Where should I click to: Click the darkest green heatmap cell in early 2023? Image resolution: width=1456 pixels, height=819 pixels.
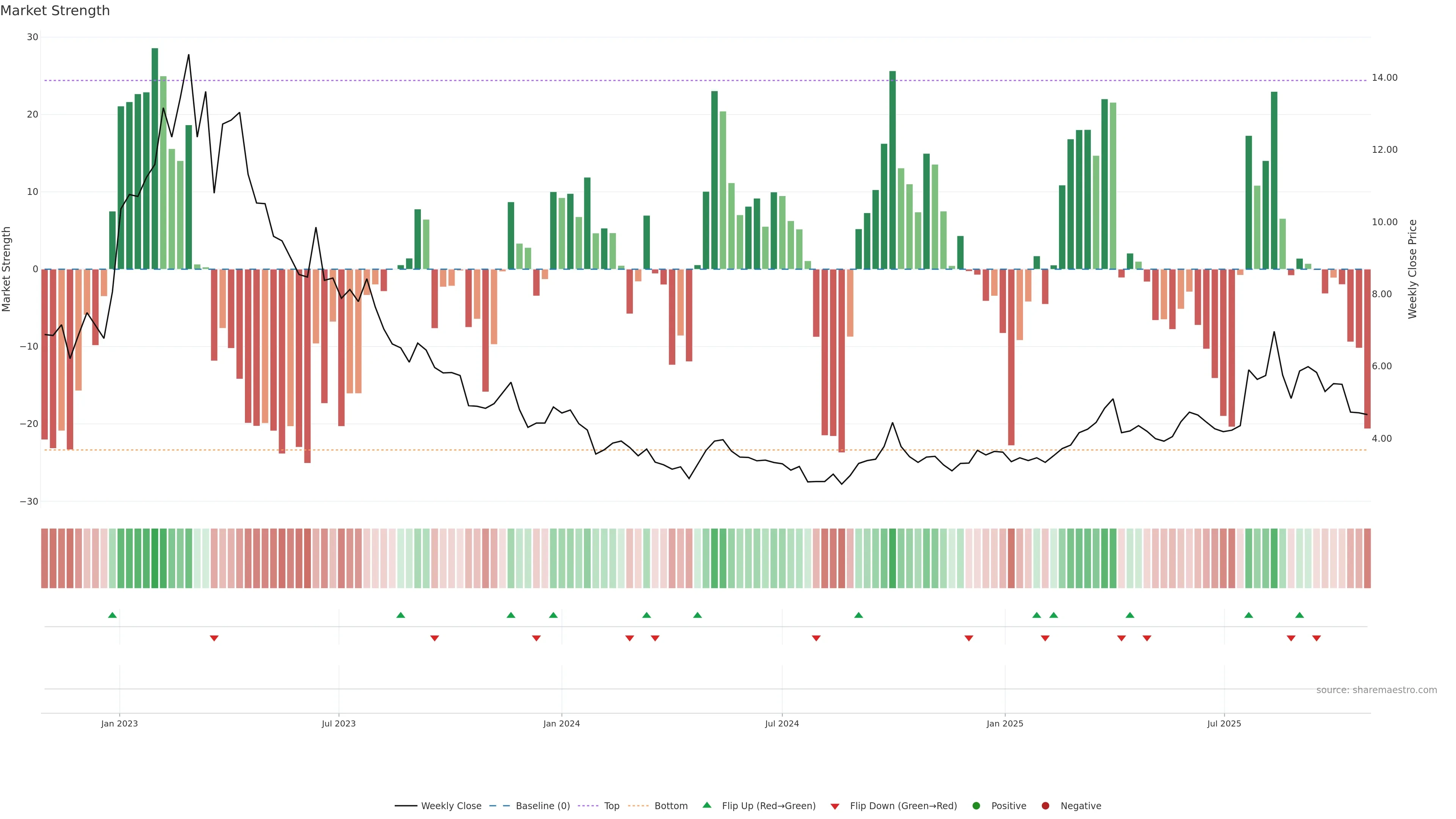[155, 559]
